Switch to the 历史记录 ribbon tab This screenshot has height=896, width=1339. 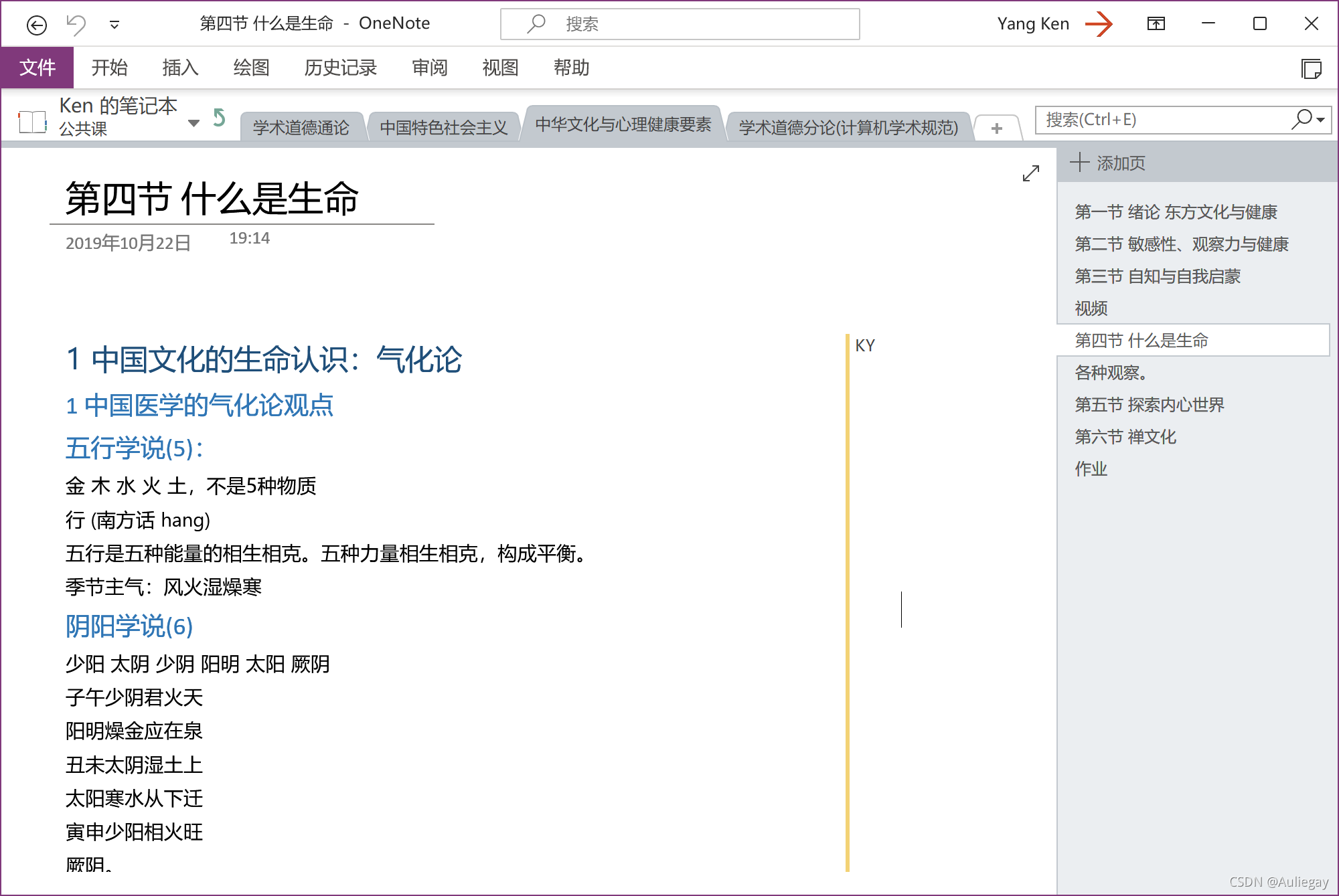[x=340, y=67]
